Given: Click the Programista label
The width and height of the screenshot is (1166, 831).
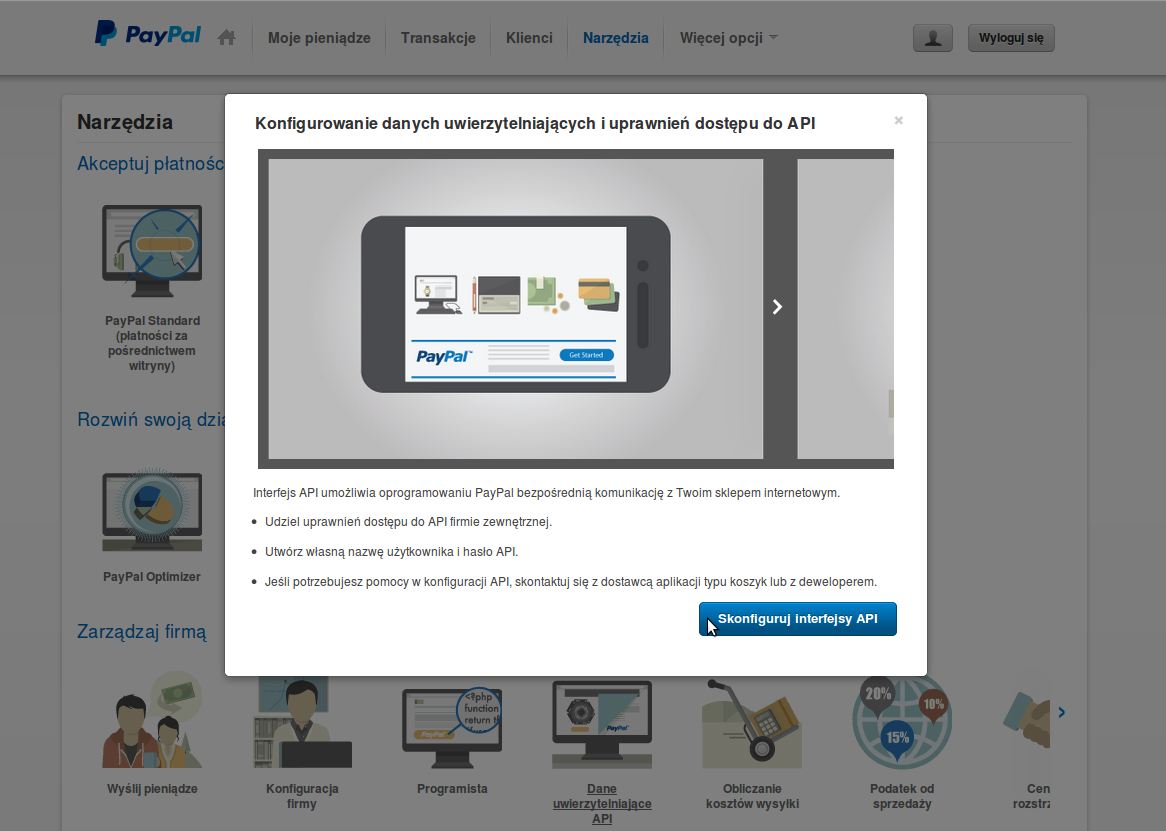Looking at the screenshot, I should tap(452, 789).
